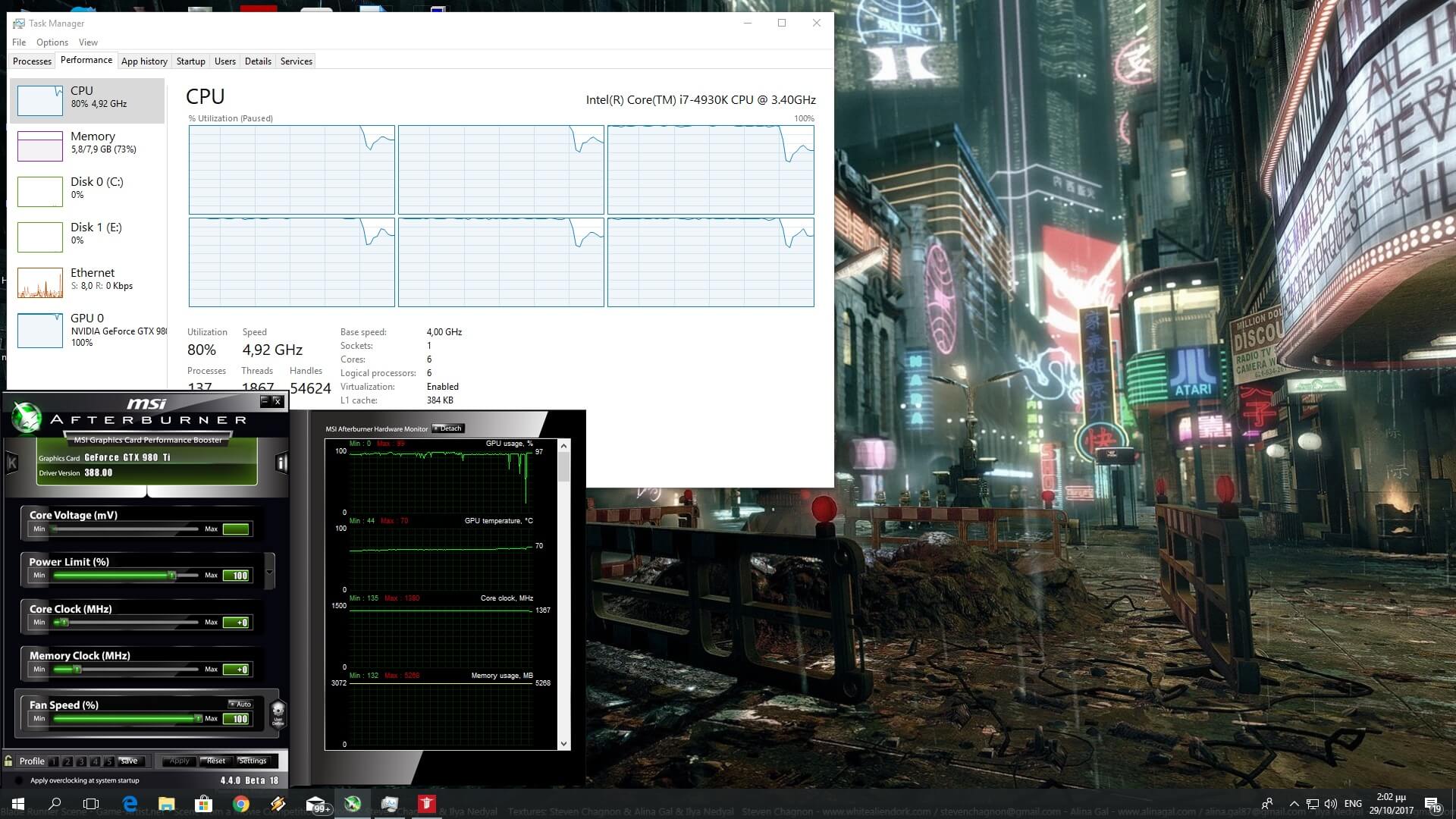Viewport: 1456px width, 819px height.
Task: Open the Afterburner info (i) panel
Action: click(281, 463)
